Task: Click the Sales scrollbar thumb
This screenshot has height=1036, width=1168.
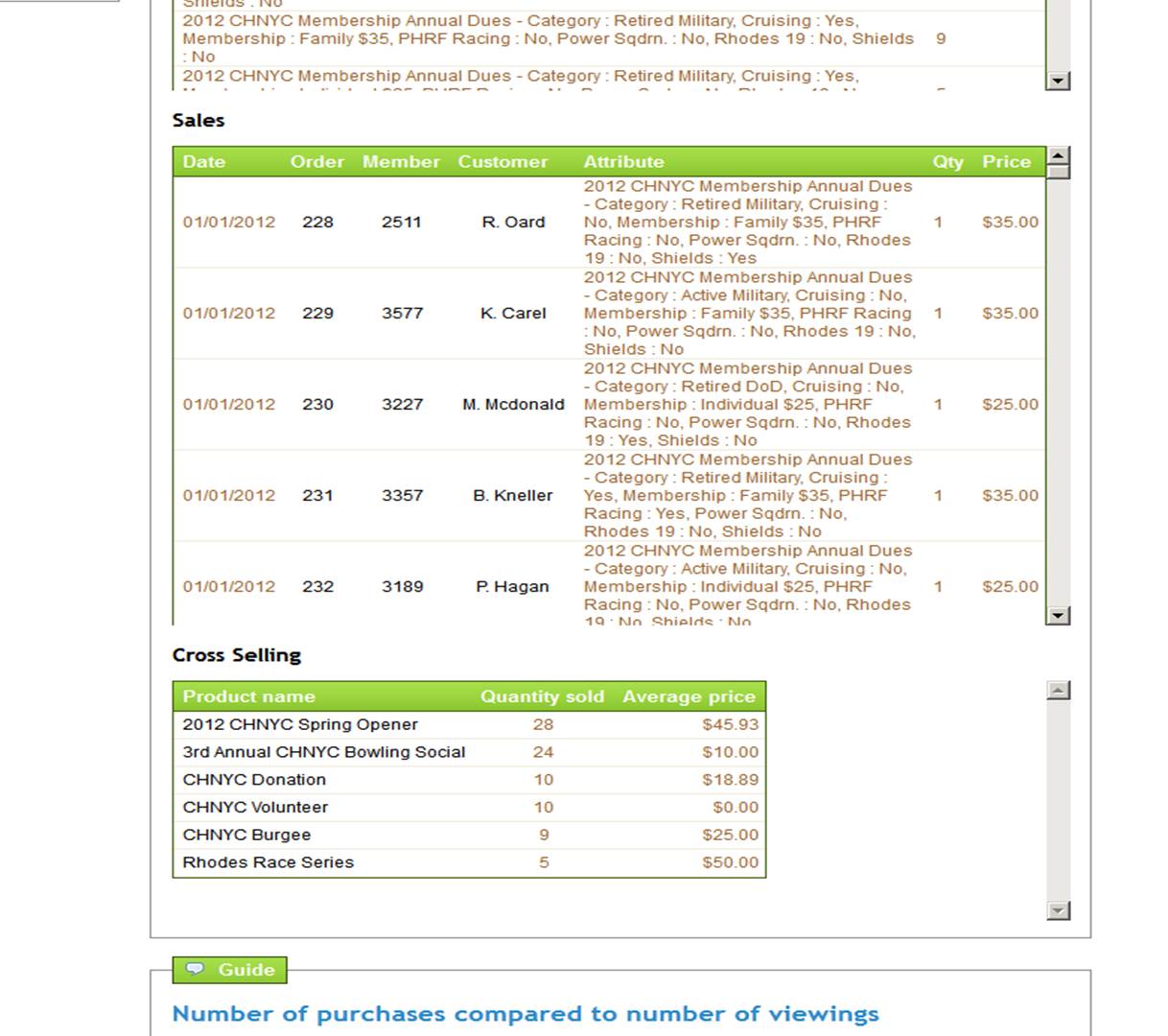Action: click(x=1058, y=173)
